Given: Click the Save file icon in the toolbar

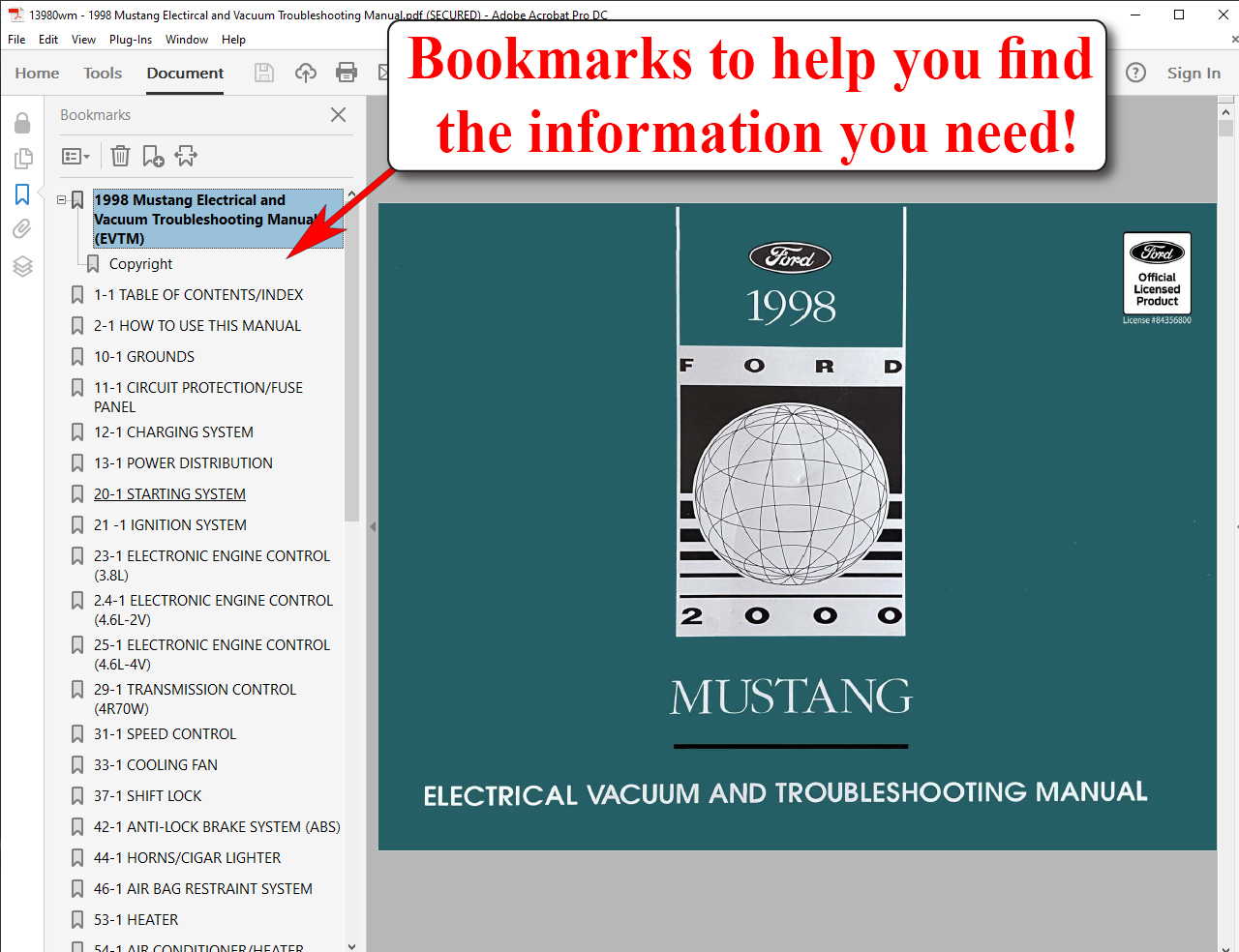Looking at the screenshot, I should 264,73.
